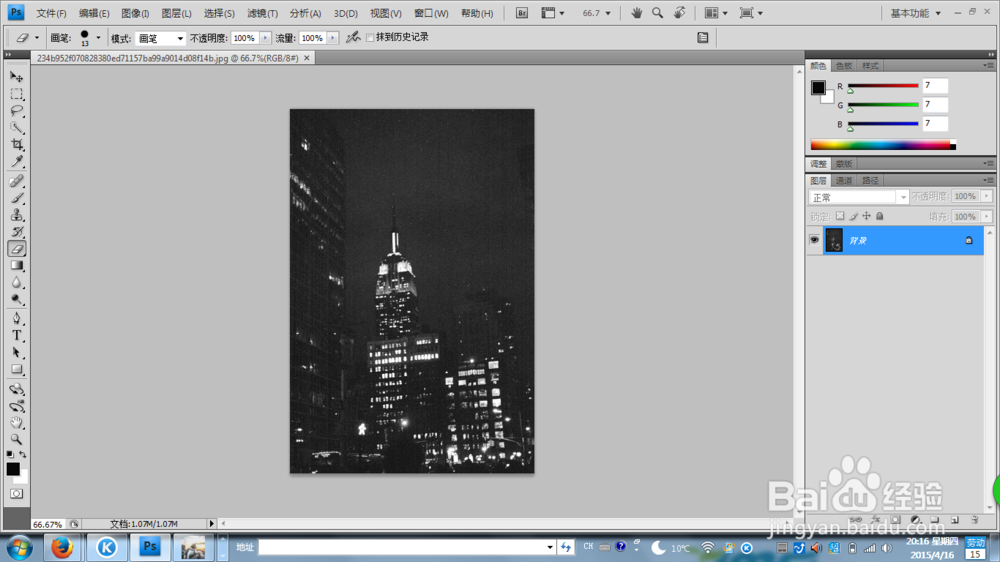
Task: Hide the Background layer eye icon
Action: pos(814,240)
